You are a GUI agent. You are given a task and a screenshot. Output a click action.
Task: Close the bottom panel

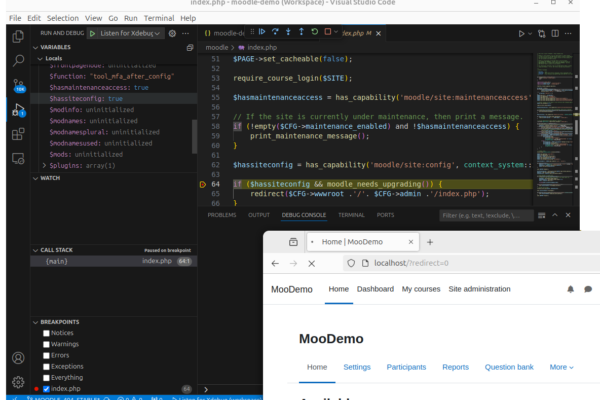point(568,215)
